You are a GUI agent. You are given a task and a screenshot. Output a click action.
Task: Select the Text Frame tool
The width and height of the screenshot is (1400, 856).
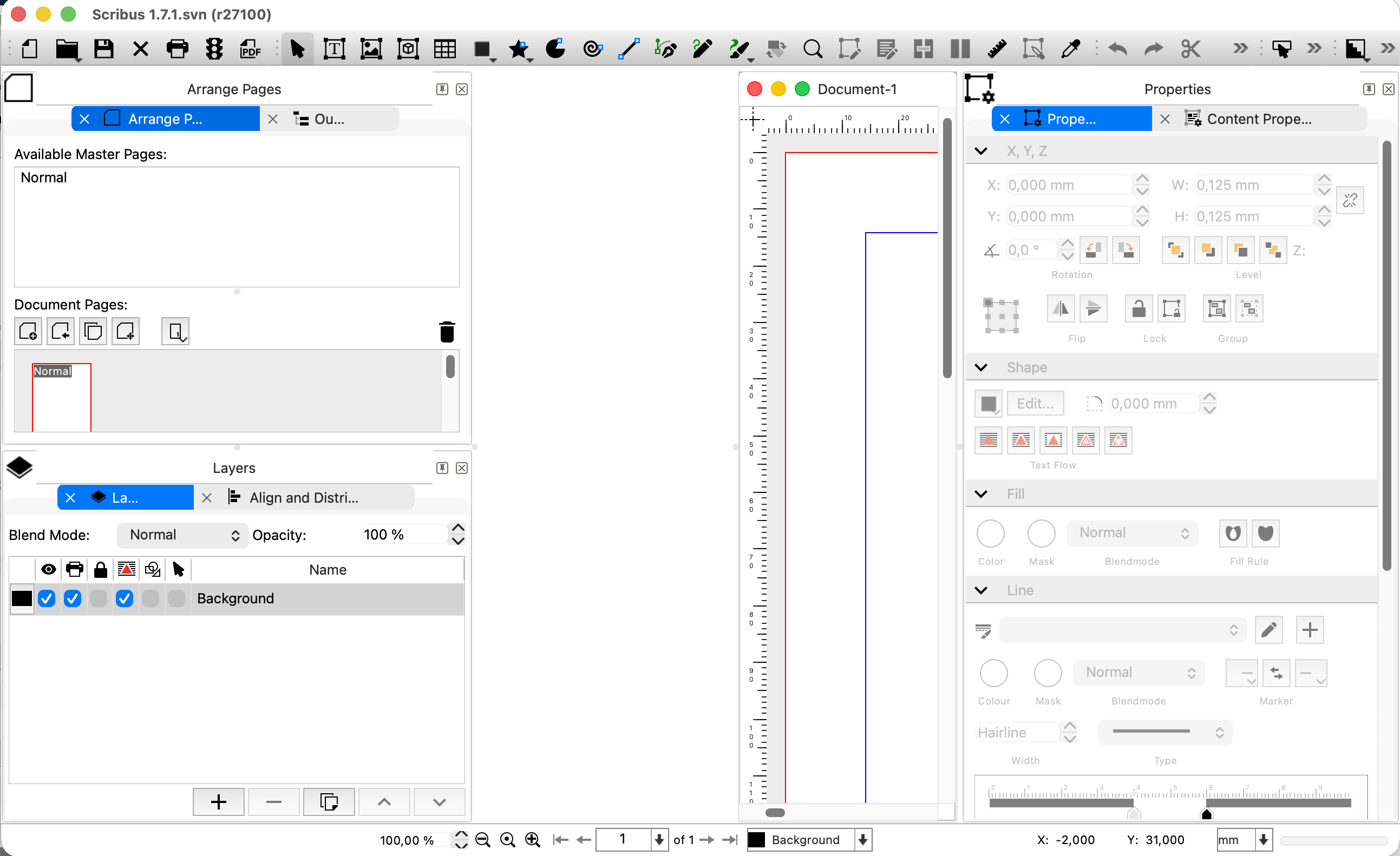pos(334,49)
